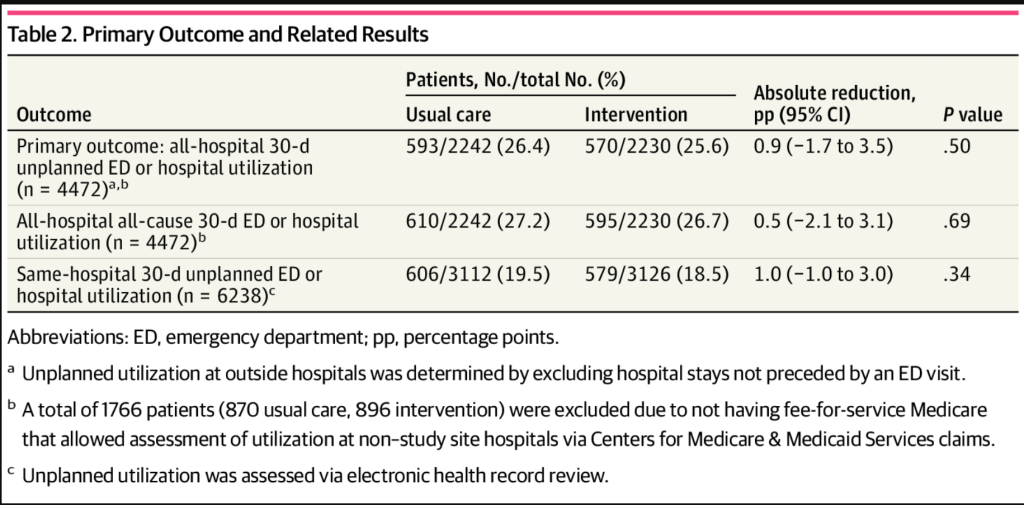Viewport: 1024px width, 505px height.
Task: Select the Intervention column header
Action: click(636, 114)
